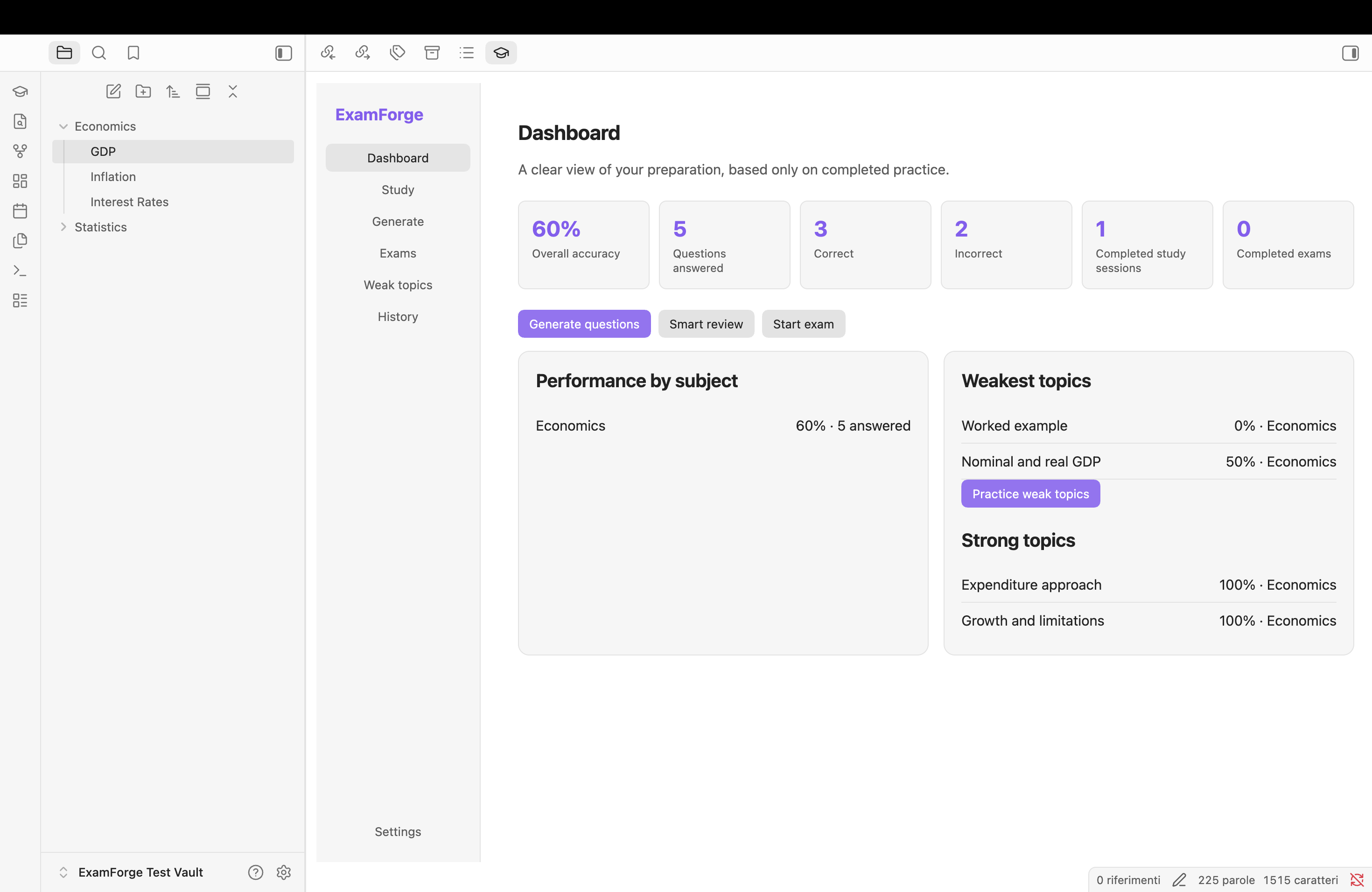This screenshot has height=892, width=1372.
Task: Open the Exams section
Action: (x=398, y=253)
